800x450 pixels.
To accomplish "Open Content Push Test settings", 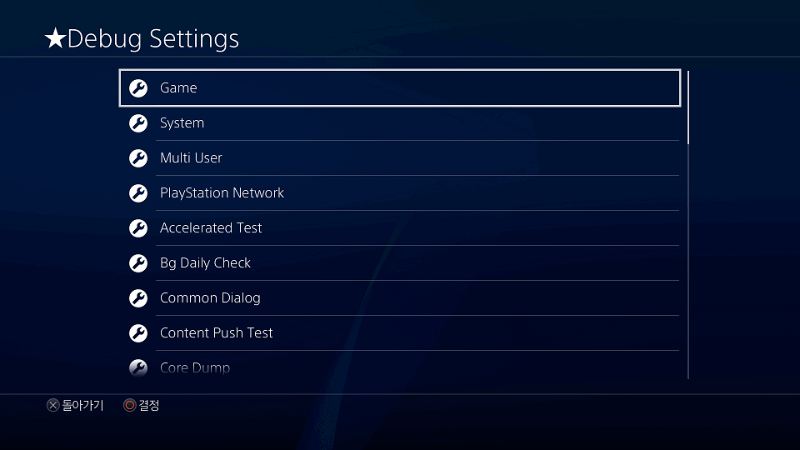I will (x=399, y=333).
